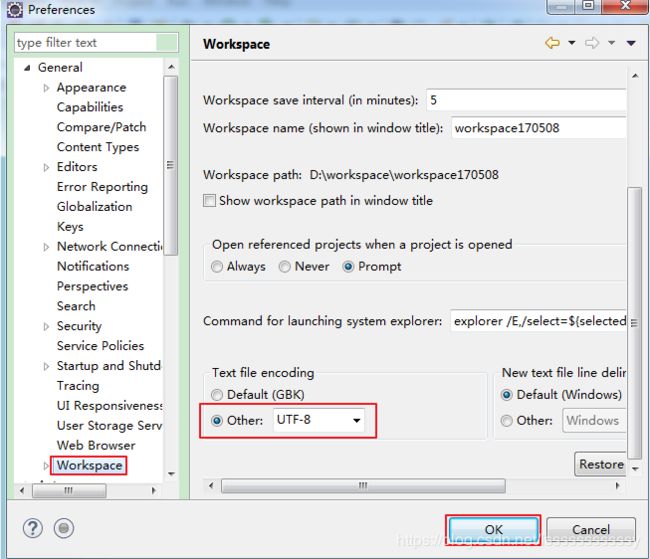Click the OK button
The width and height of the screenshot is (650, 559).
pos(493,530)
